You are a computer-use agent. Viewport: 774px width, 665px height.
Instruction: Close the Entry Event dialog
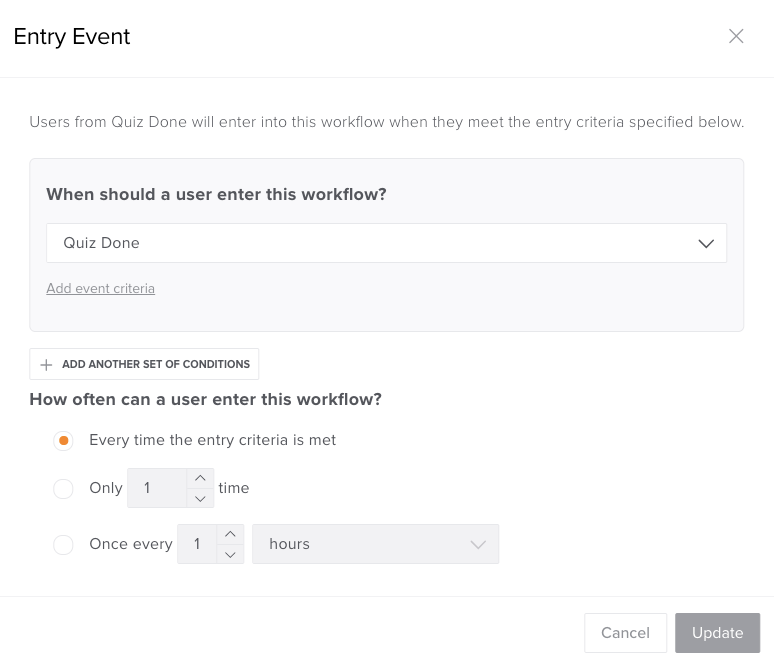(x=736, y=36)
